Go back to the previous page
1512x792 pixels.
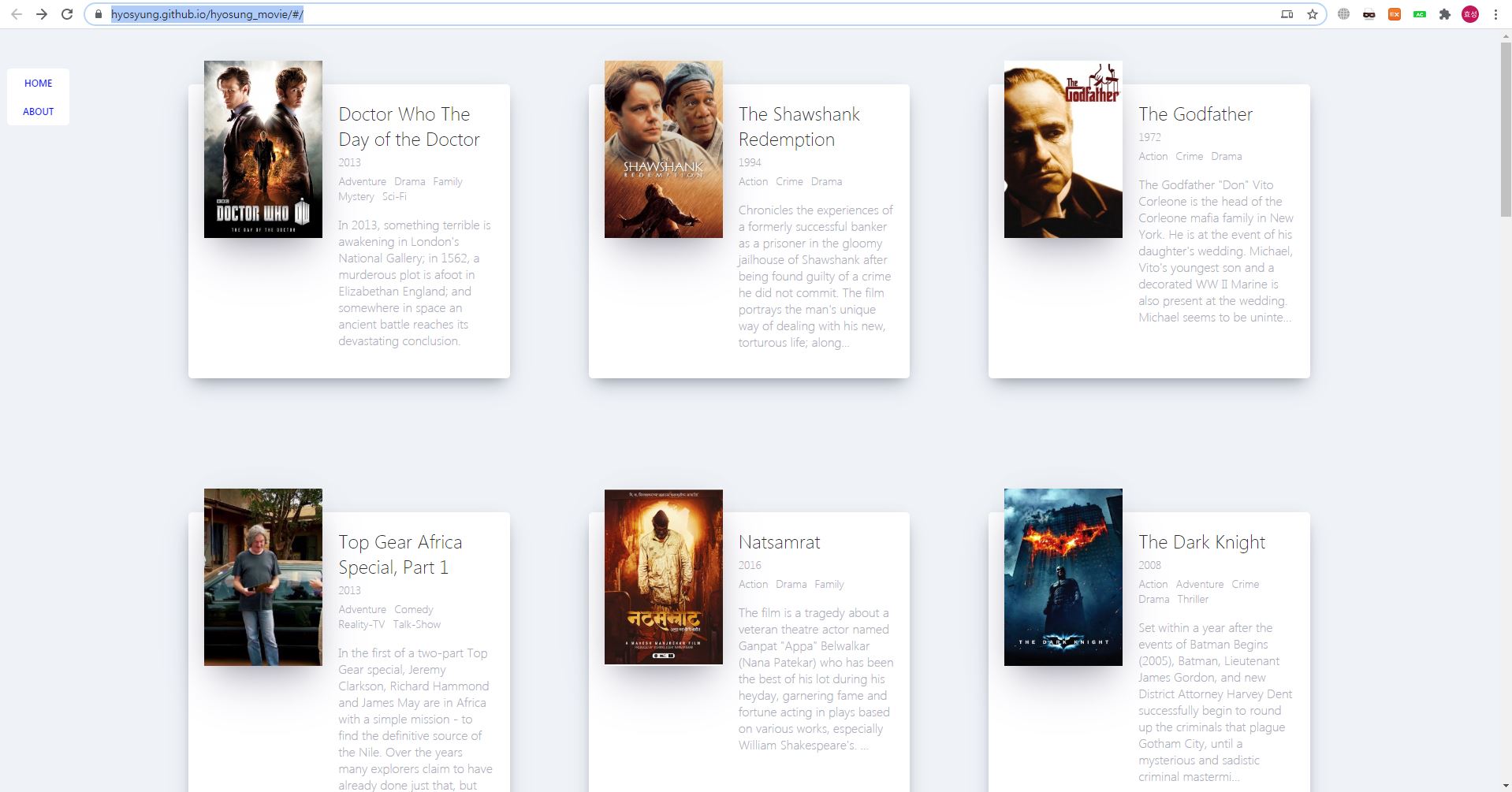click(17, 14)
